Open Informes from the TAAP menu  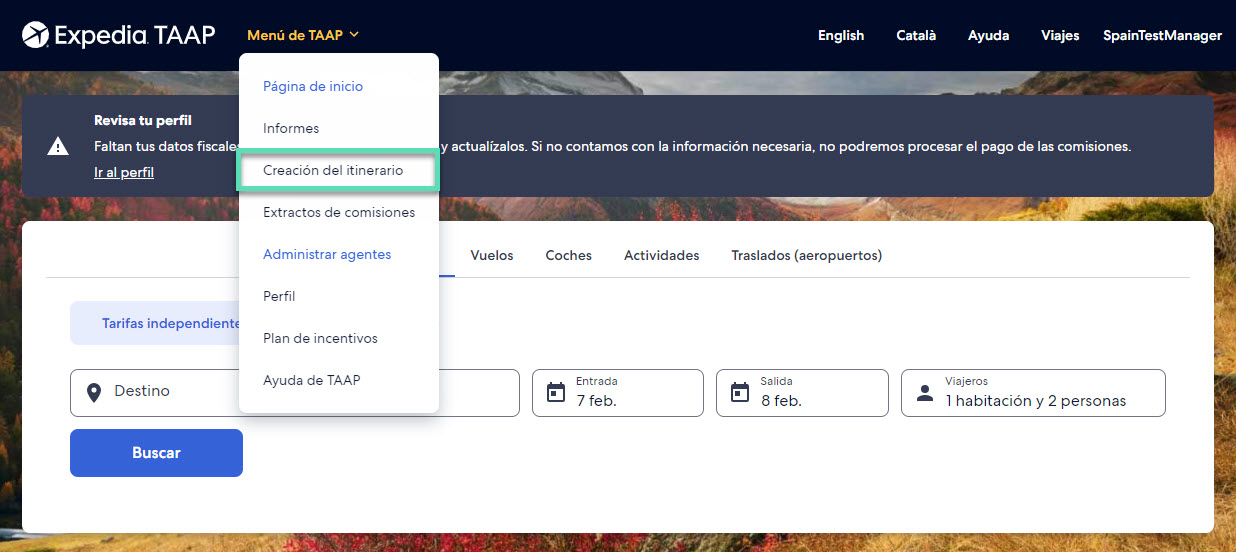click(291, 128)
